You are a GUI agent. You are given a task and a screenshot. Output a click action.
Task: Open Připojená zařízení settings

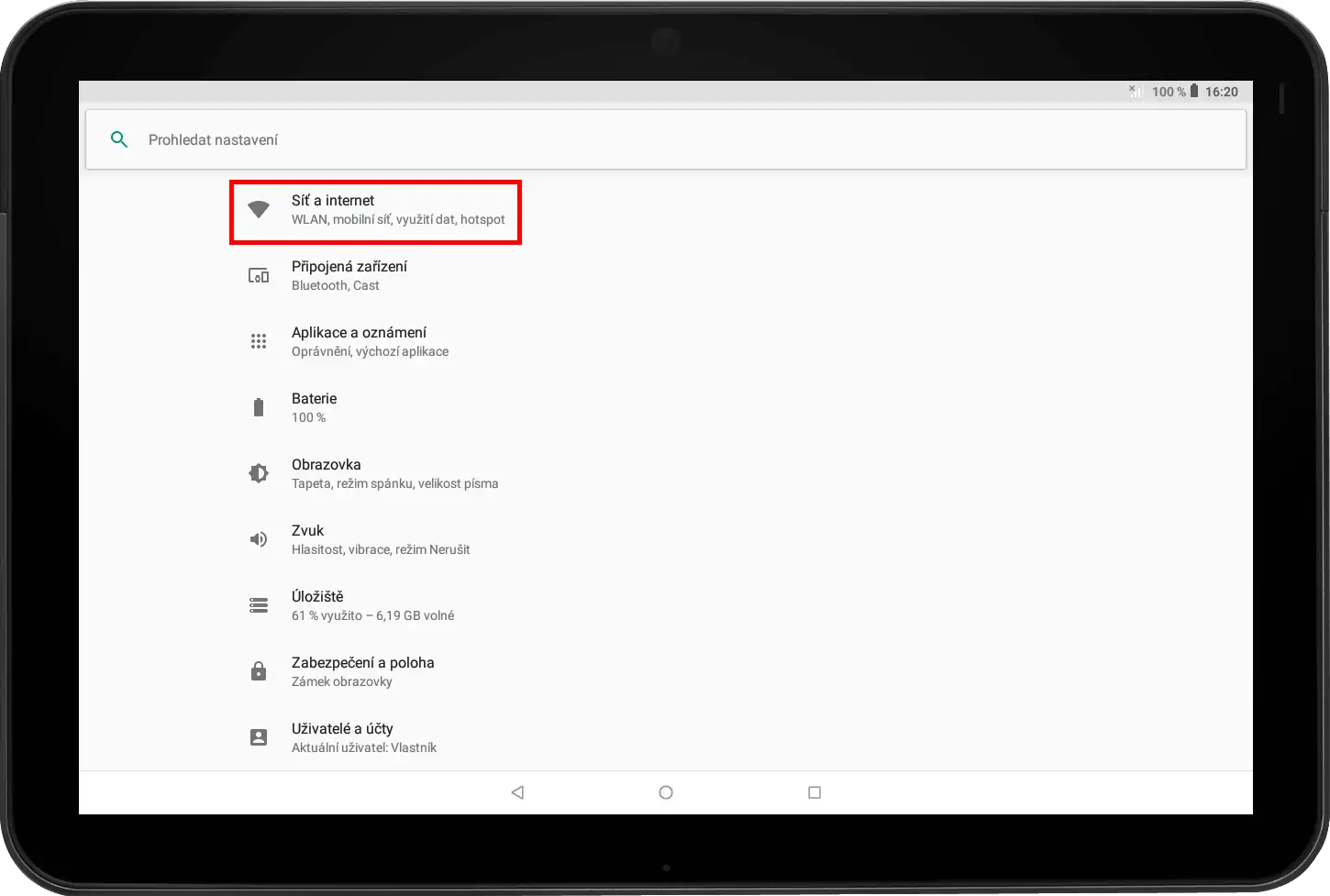coord(349,275)
